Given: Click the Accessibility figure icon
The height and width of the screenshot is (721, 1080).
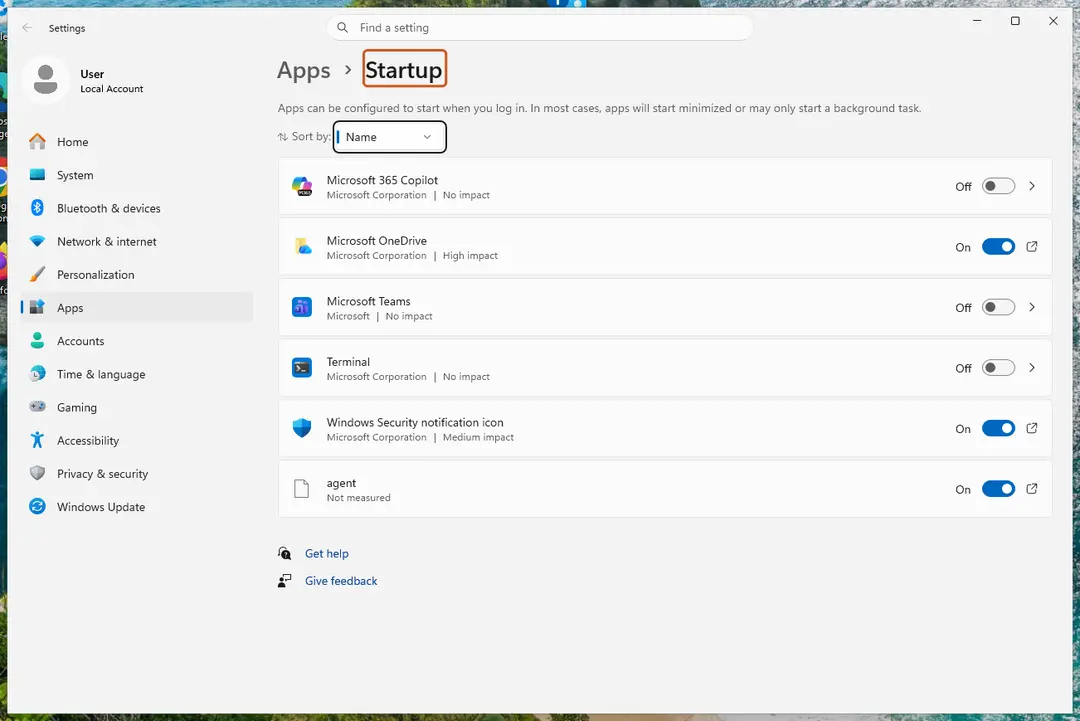Looking at the screenshot, I should coord(37,440).
